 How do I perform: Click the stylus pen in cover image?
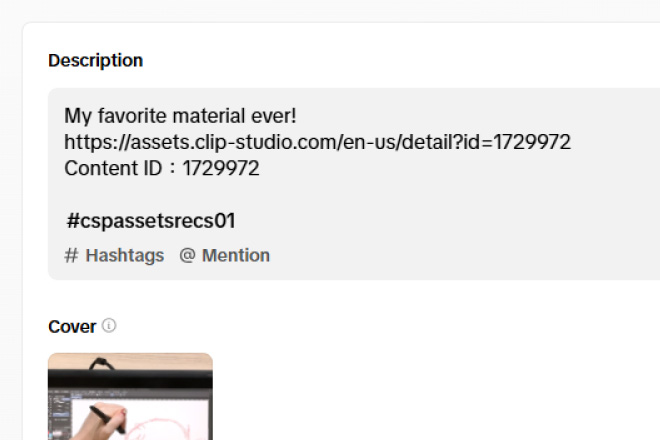pyautogui.click(x=98, y=410)
